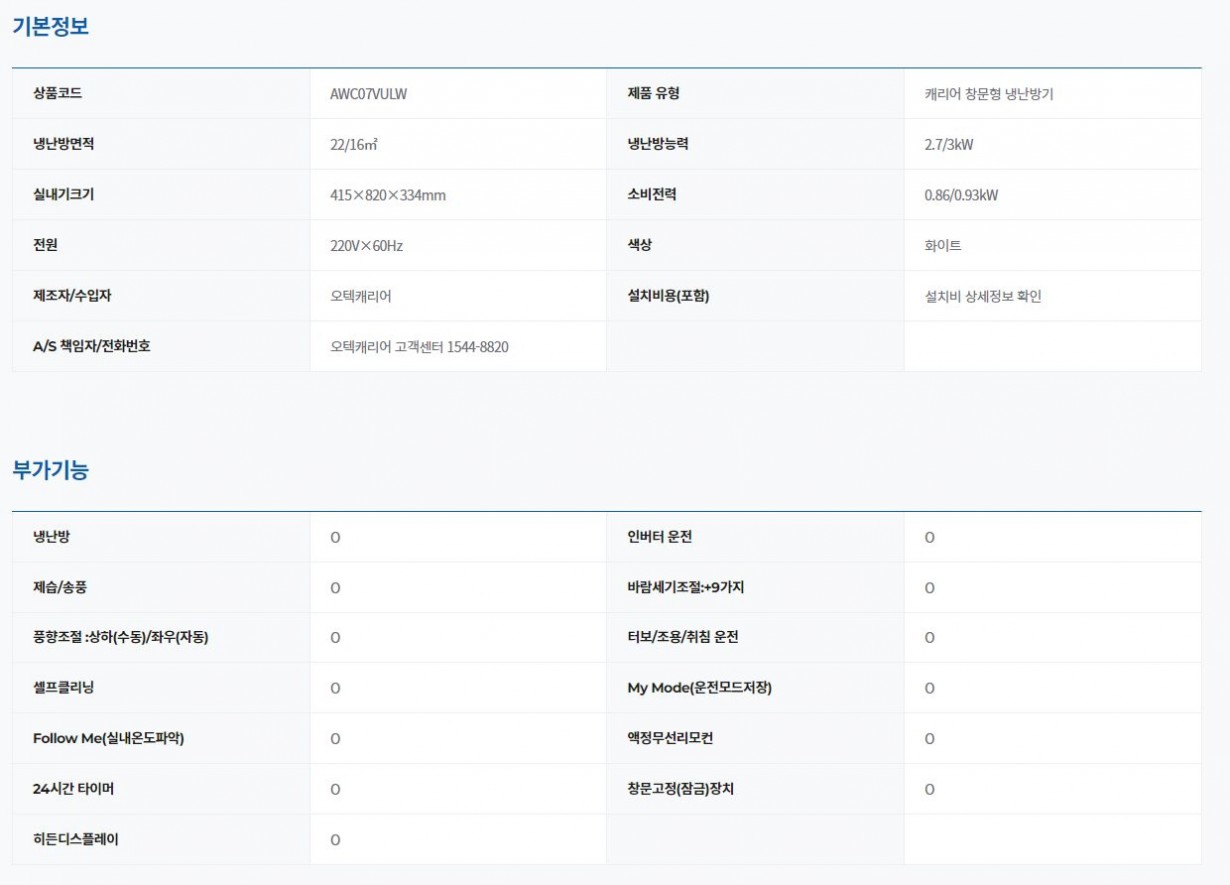1230x885 pixels.
Task: Click the 창문고정(잠금)장치 feature label
Action: tap(673, 789)
